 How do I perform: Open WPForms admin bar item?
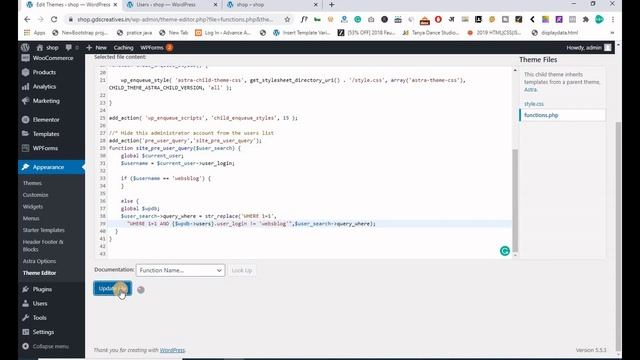click(157, 47)
